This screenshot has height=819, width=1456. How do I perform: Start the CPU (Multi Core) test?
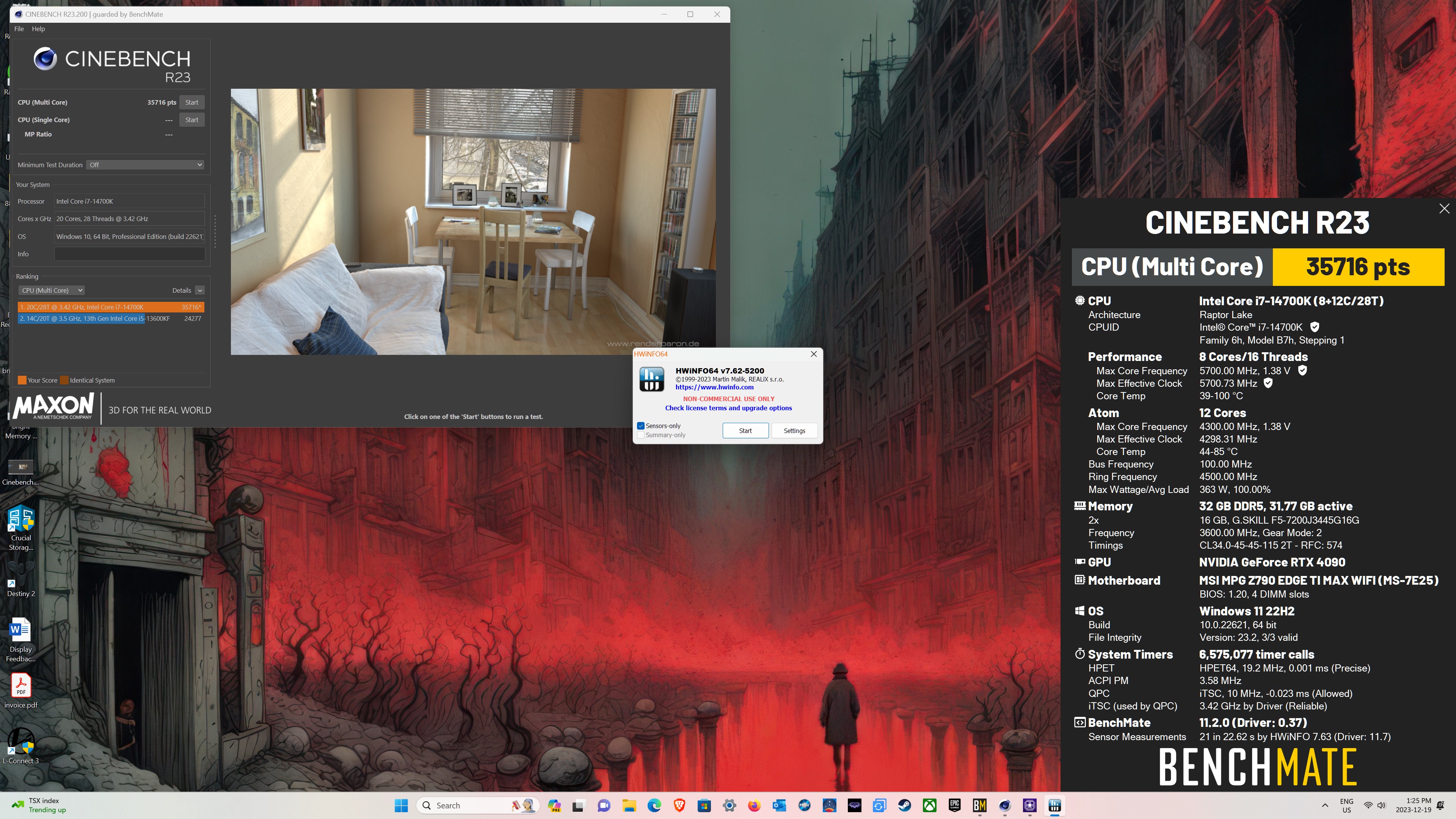click(x=191, y=102)
